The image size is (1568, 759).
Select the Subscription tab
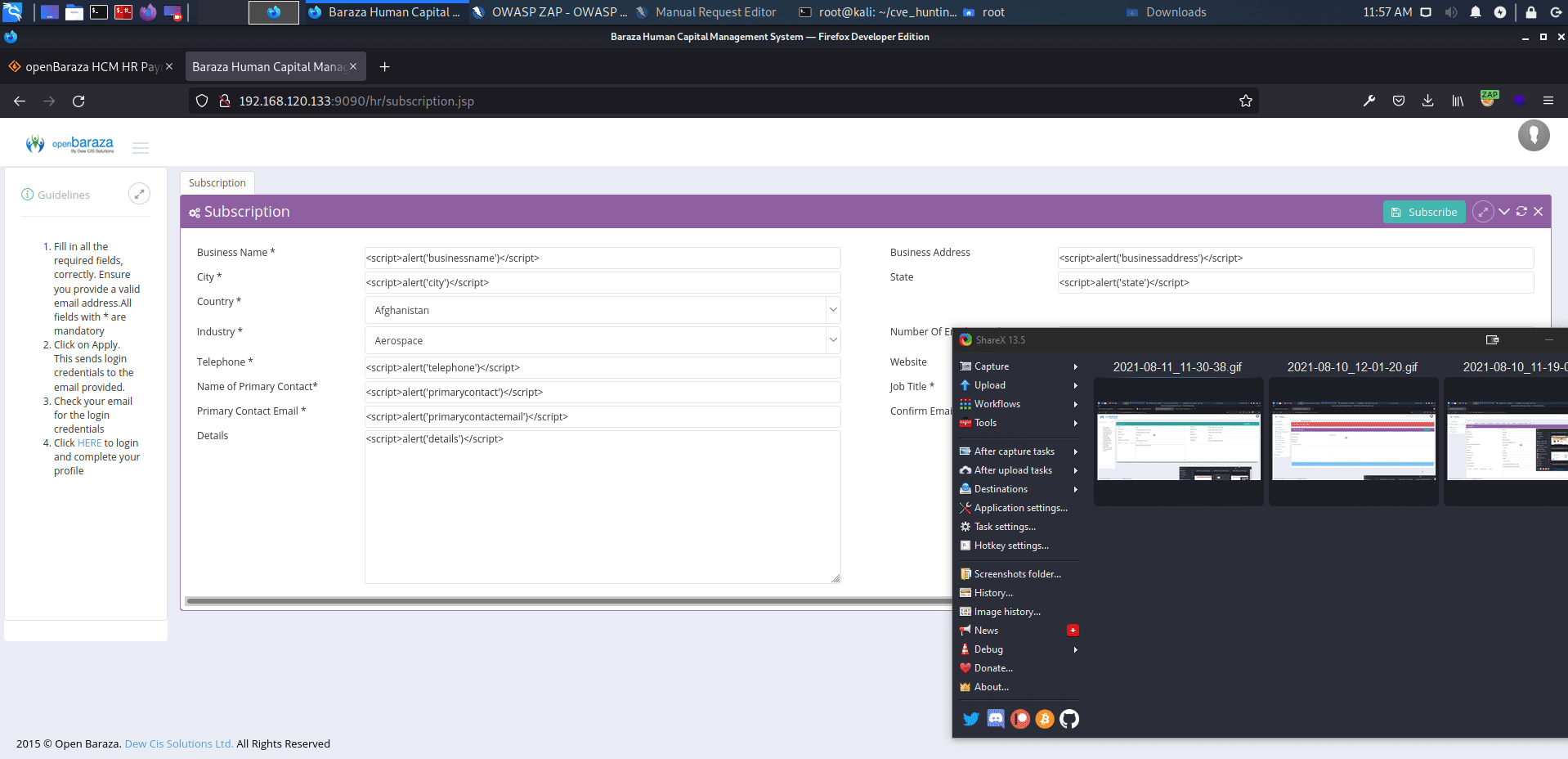pos(217,183)
